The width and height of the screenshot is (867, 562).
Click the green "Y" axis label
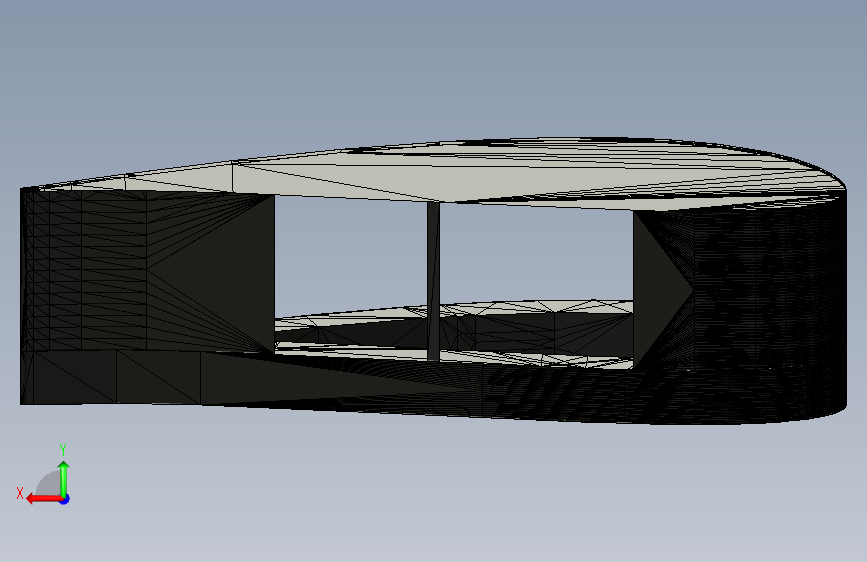click(63, 450)
